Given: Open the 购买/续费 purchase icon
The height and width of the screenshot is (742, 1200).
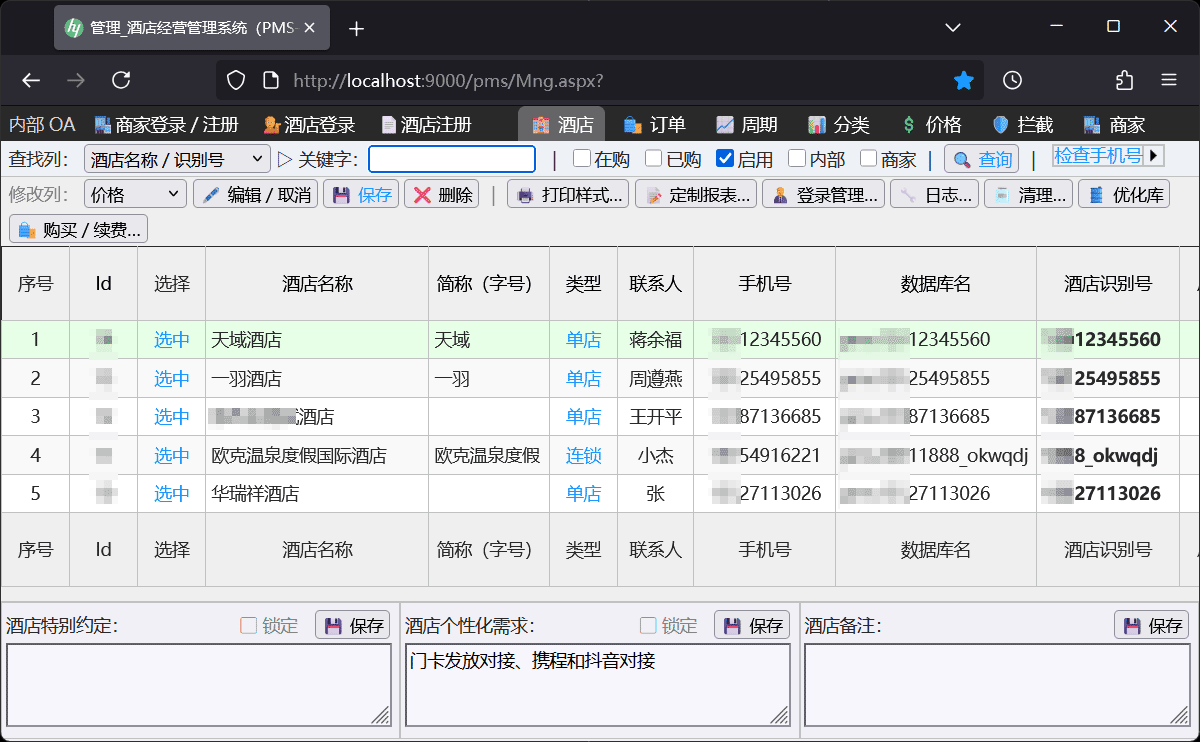Looking at the screenshot, I should coord(27,228).
